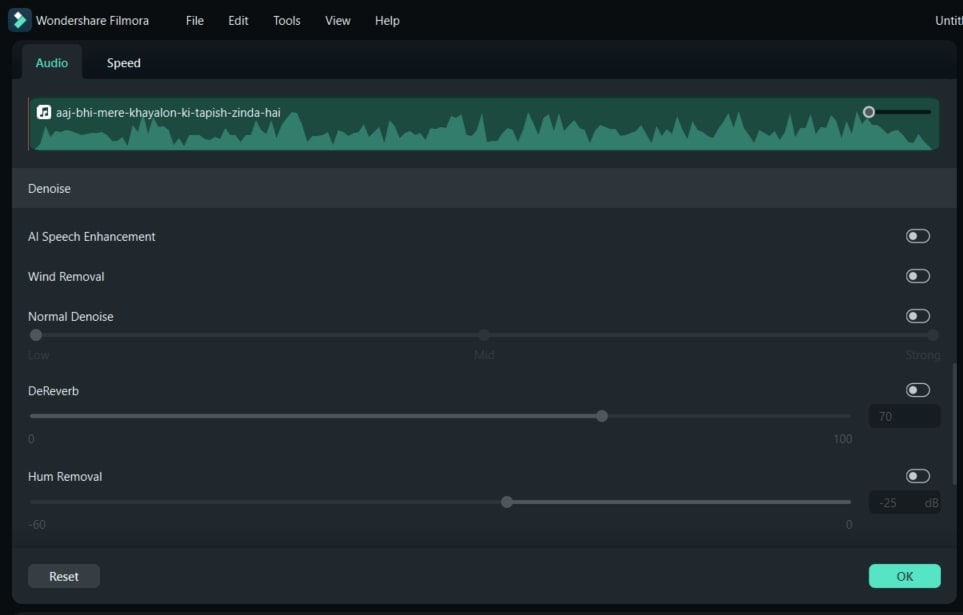Open the View menu
The width and height of the screenshot is (963, 615).
pos(338,20)
